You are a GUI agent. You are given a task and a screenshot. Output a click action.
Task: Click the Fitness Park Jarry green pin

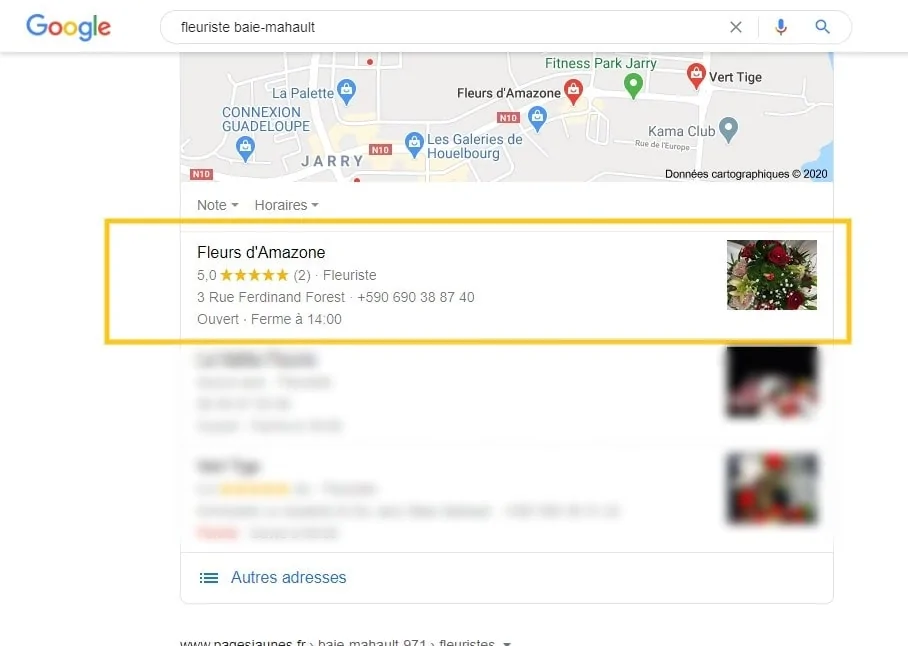tap(634, 86)
